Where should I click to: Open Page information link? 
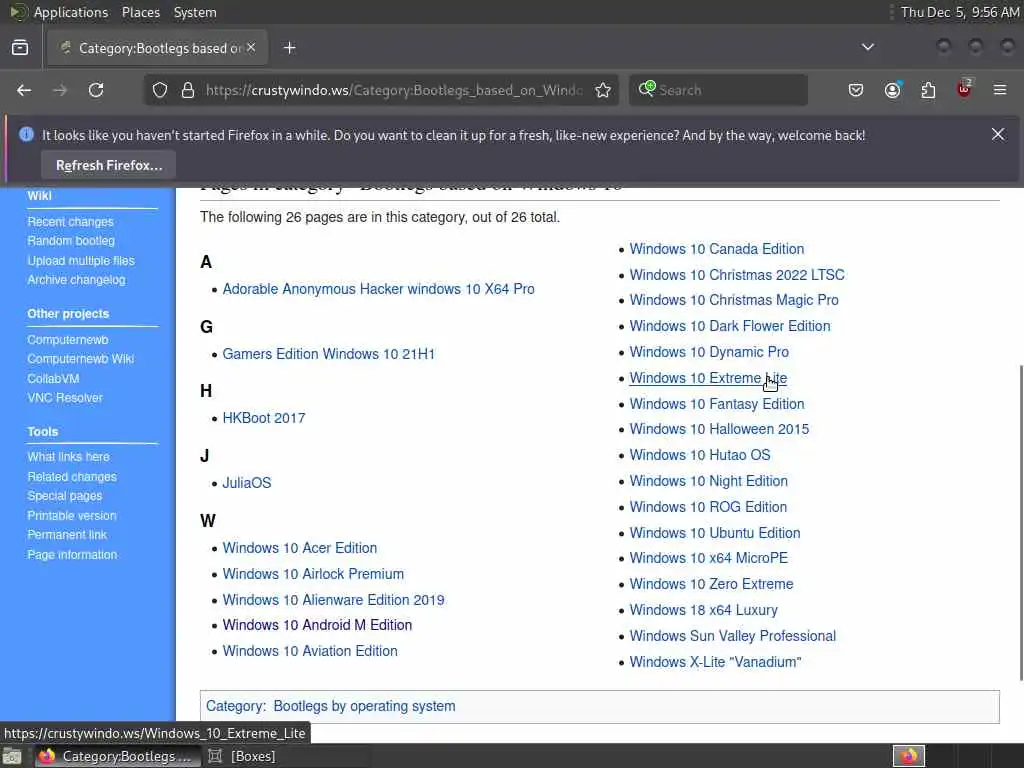tap(72, 554)
